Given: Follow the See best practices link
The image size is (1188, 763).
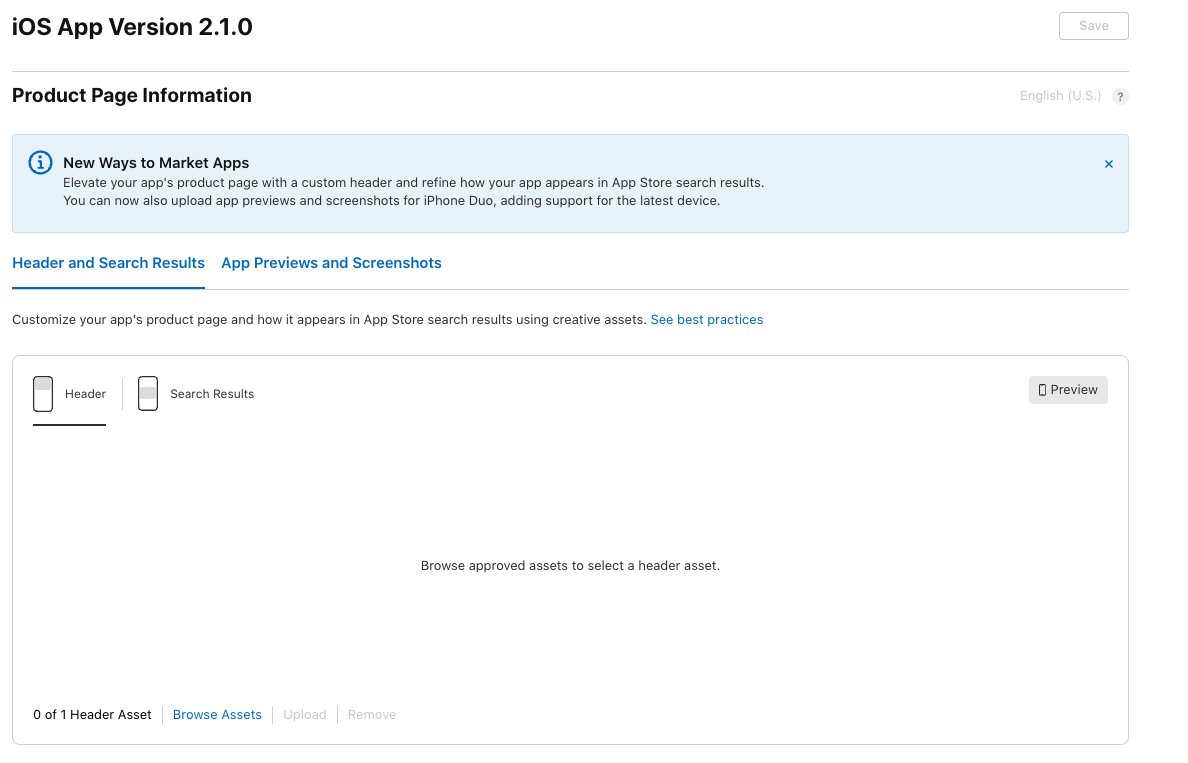Looking at the screenshot, I should (x=707, y=320).
